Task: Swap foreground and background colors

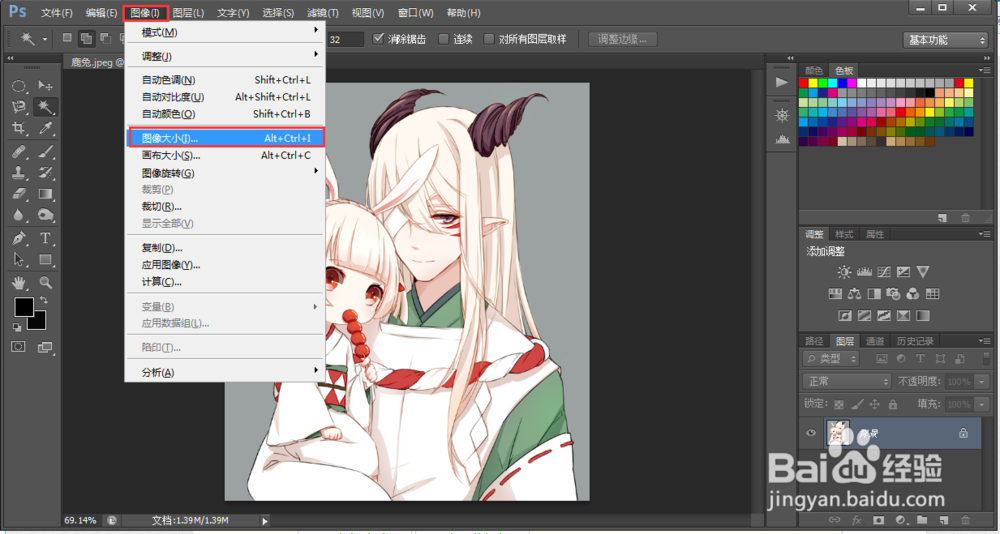Action: [43, 300]
